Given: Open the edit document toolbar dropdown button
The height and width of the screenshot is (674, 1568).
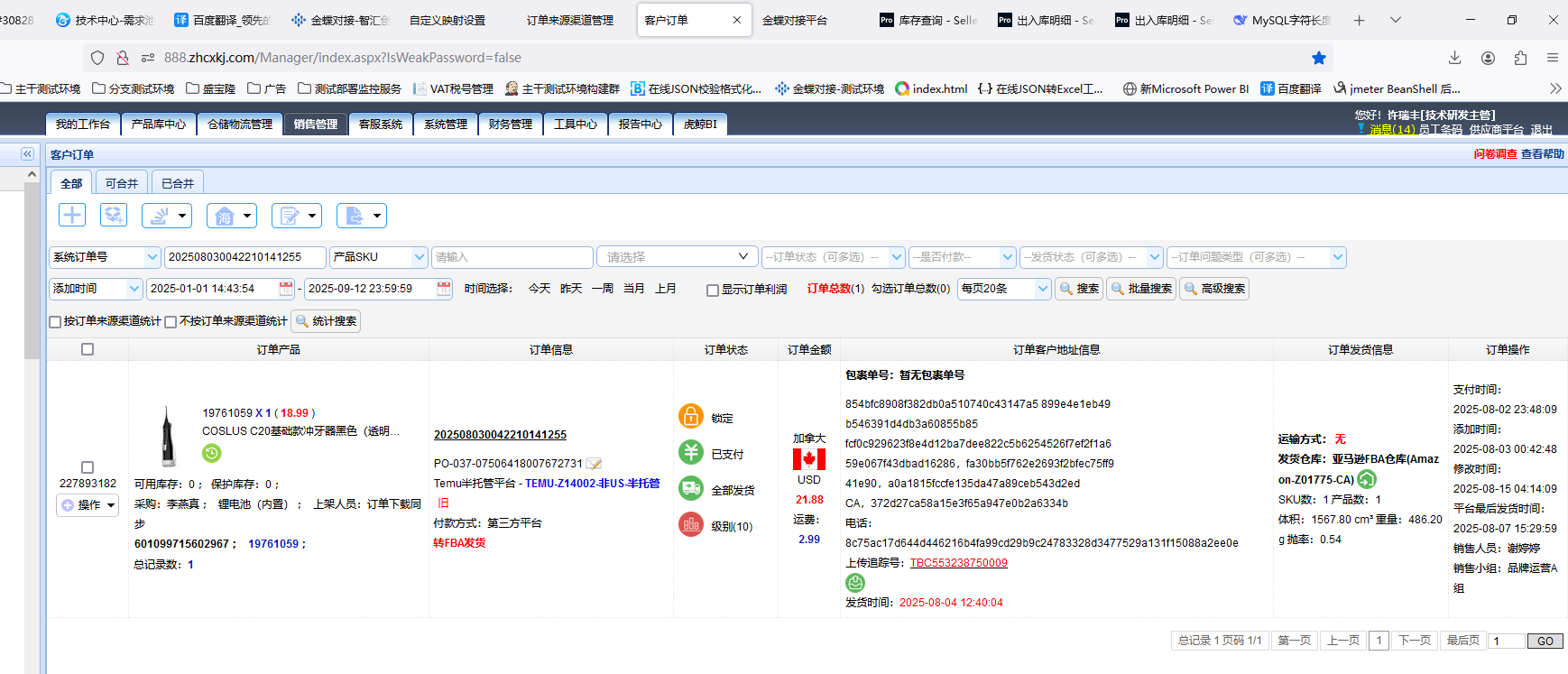Looking at the screenshot, I should 297,216.
